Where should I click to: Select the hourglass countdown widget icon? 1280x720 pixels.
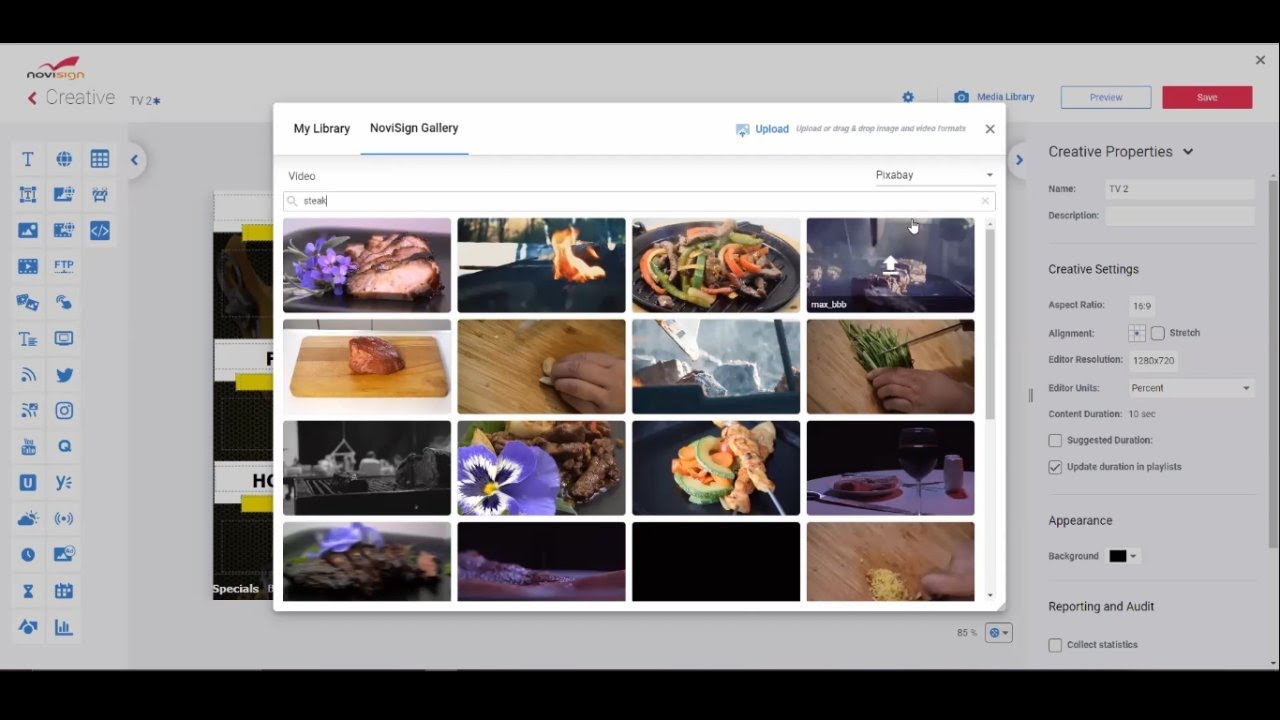pos(28,591)
